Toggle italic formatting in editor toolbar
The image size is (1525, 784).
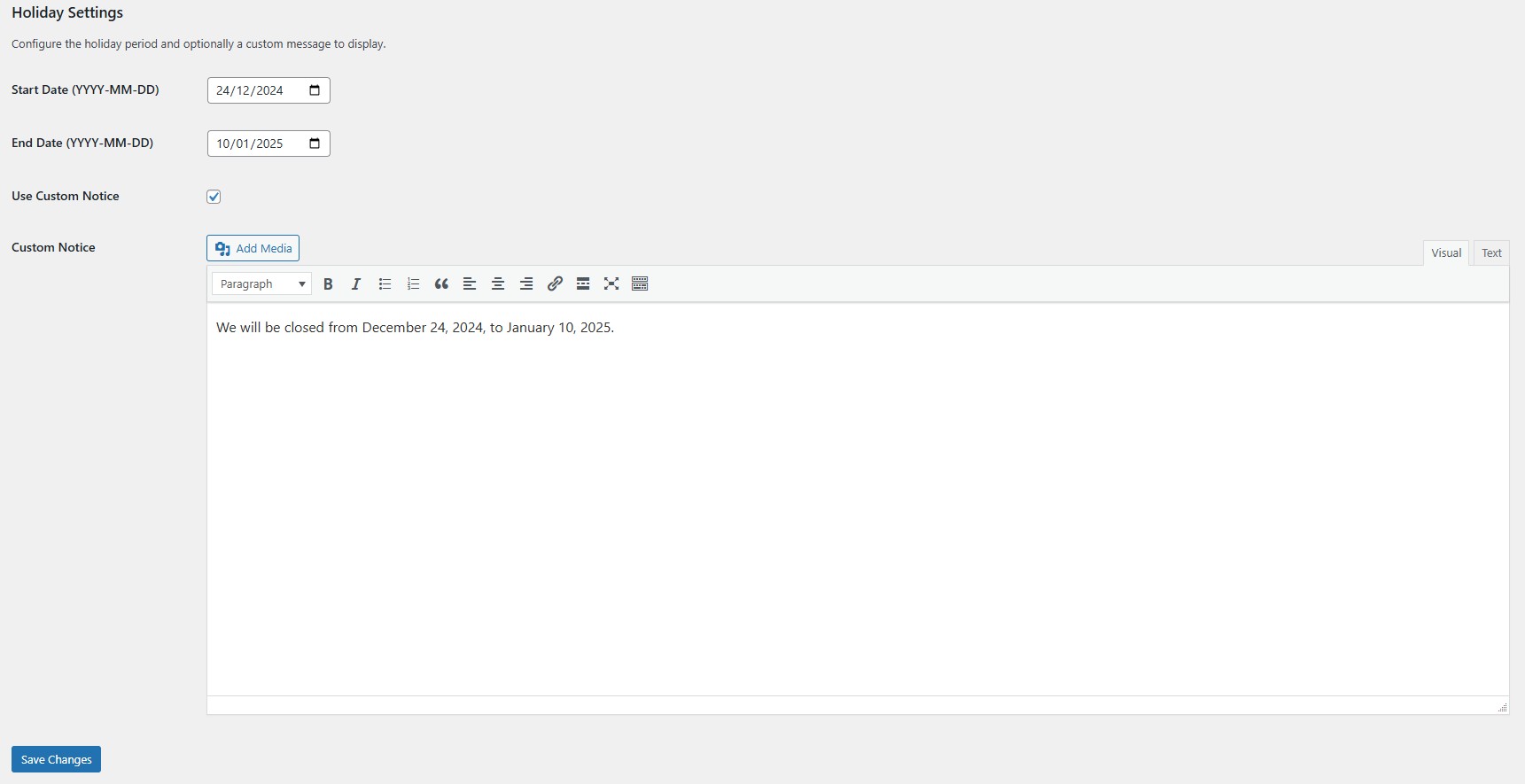(356, 283)
